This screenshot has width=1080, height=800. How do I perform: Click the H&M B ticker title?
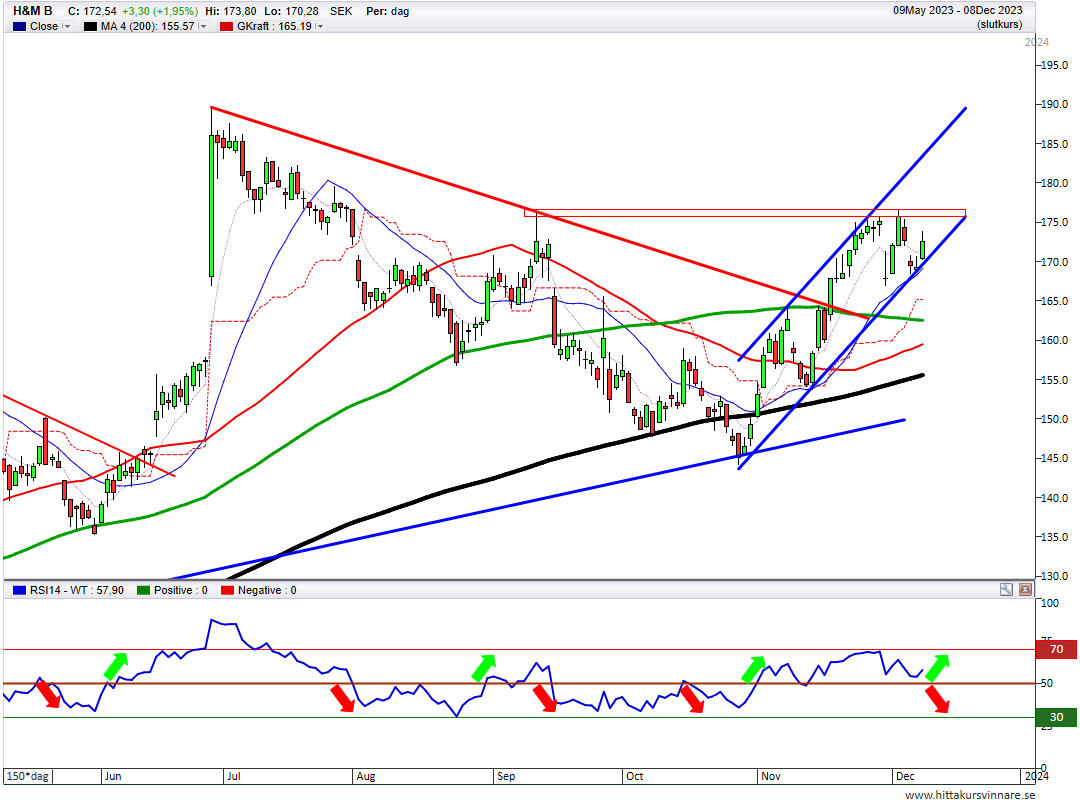coord(32,11)
